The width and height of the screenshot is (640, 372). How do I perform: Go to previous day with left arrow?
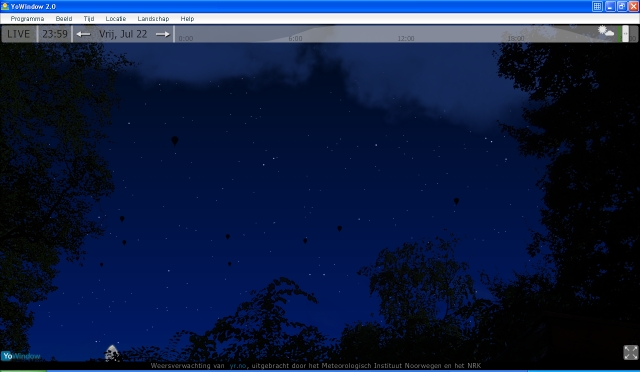point(84,34)
